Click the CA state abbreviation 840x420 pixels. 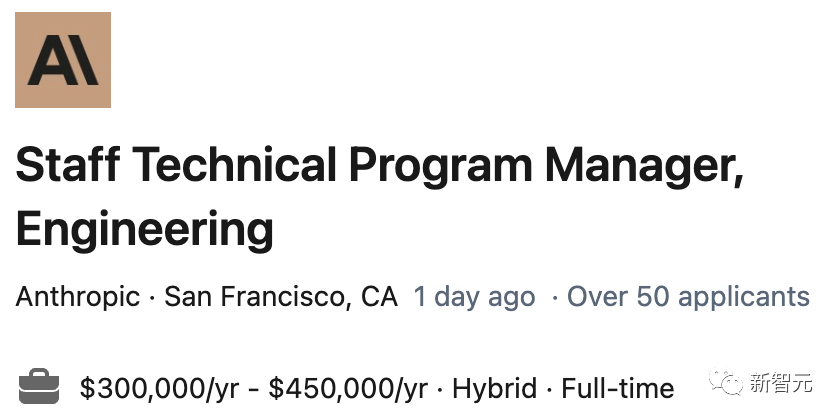click(379, 296)
